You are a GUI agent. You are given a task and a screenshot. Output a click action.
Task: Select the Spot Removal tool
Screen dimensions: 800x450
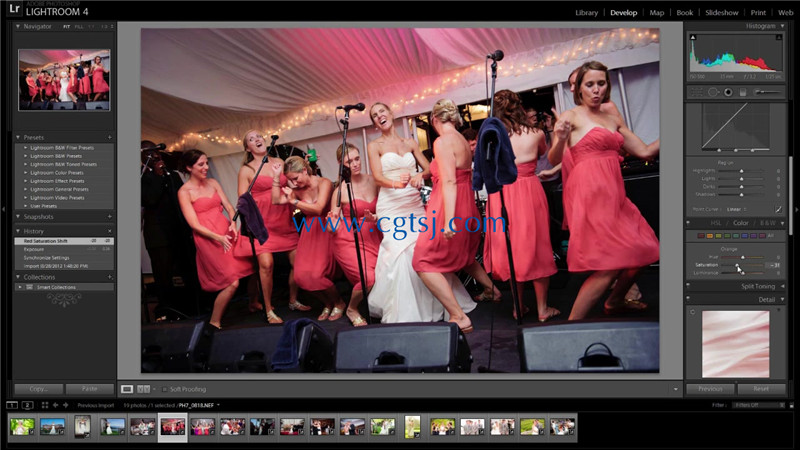pyautogui.click(x=713, y=92)
